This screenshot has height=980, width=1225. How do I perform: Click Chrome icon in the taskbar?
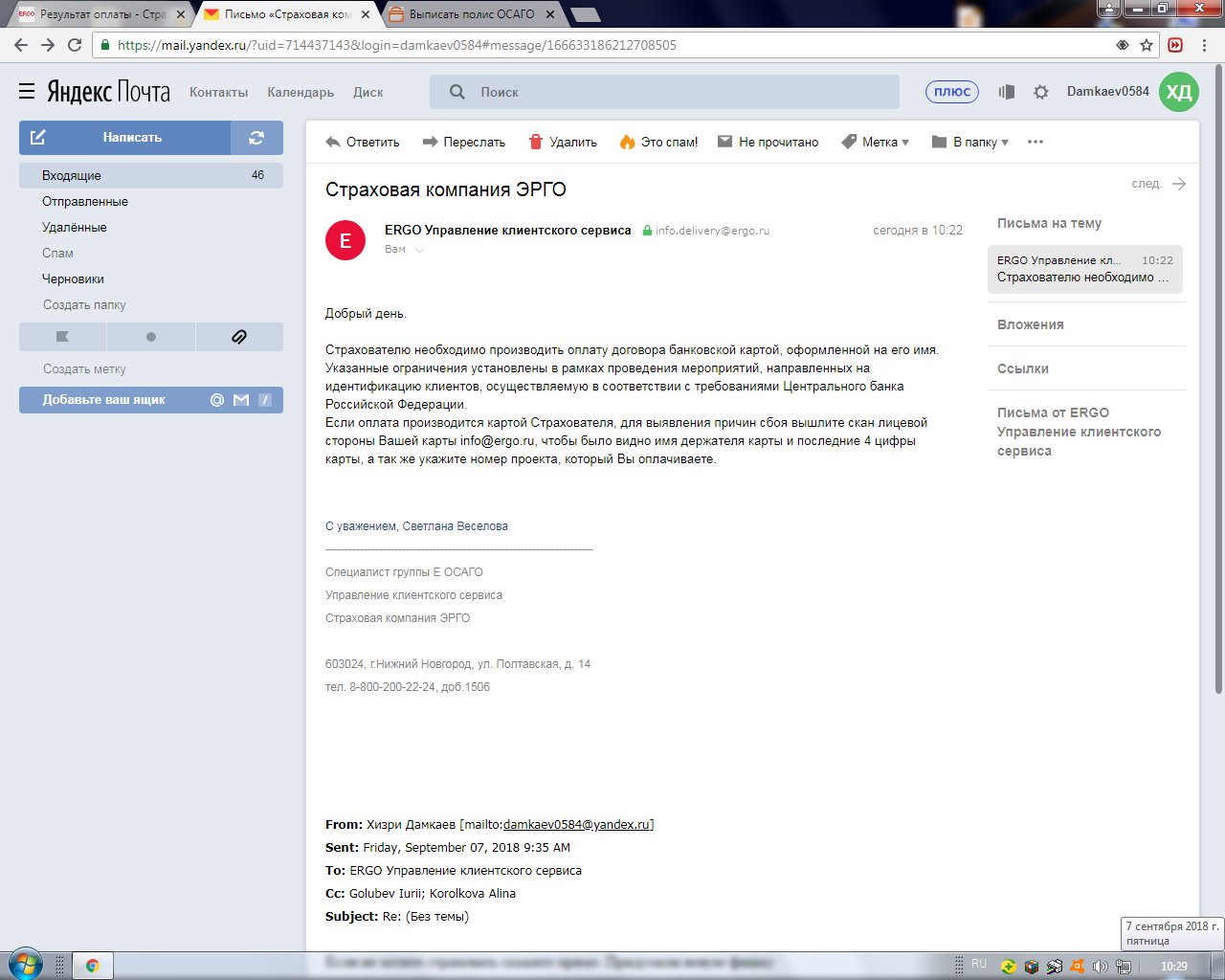tap(93, 966)
